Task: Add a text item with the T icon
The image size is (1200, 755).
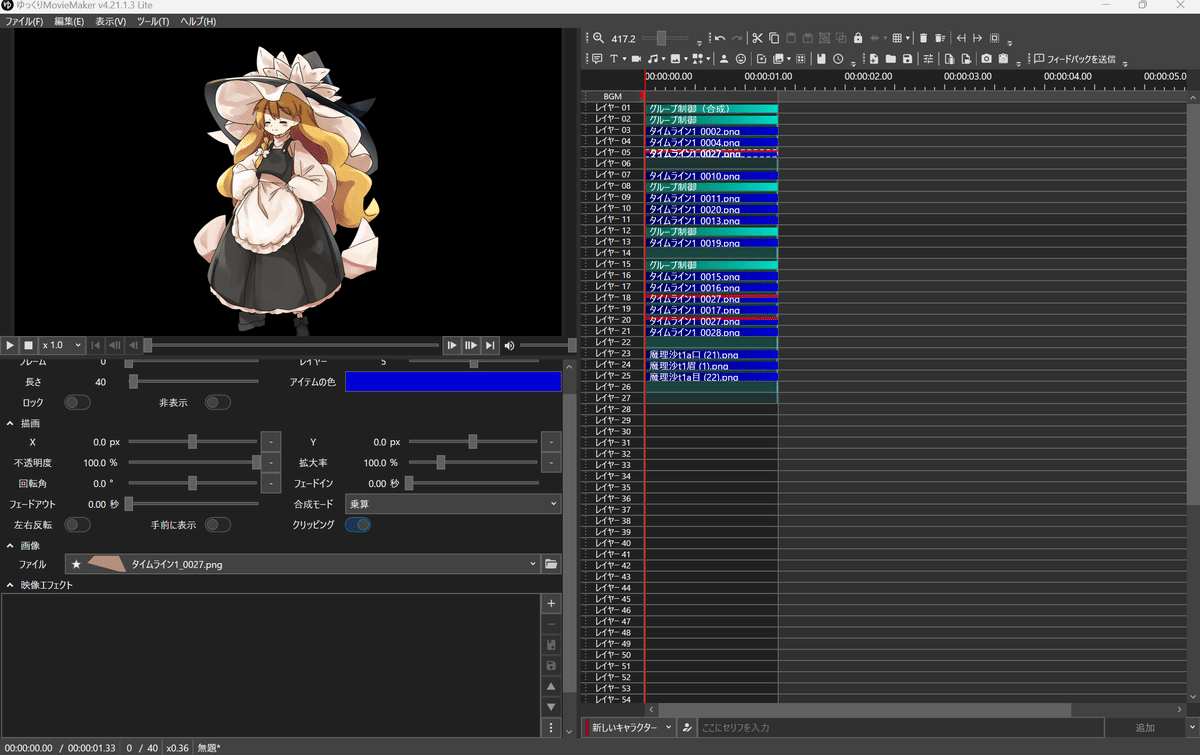Action: pos(614,59)
